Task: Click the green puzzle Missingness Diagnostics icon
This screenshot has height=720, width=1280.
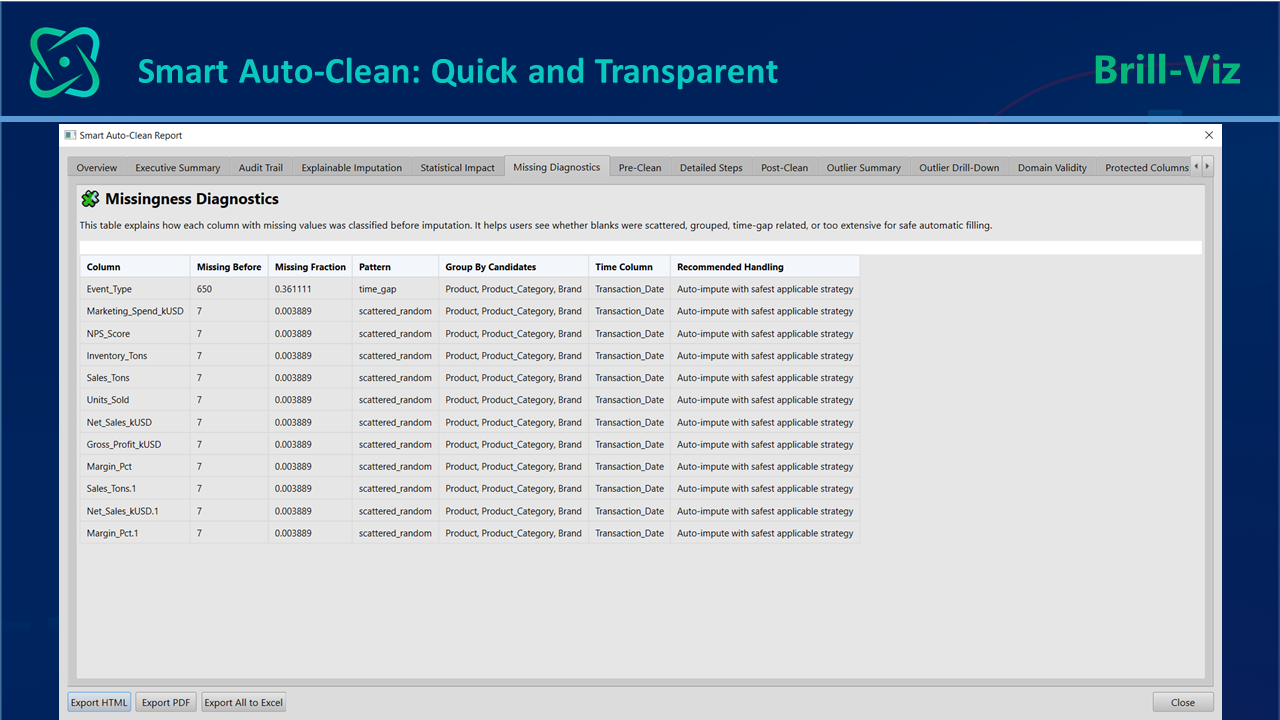Action: point(90,199)
